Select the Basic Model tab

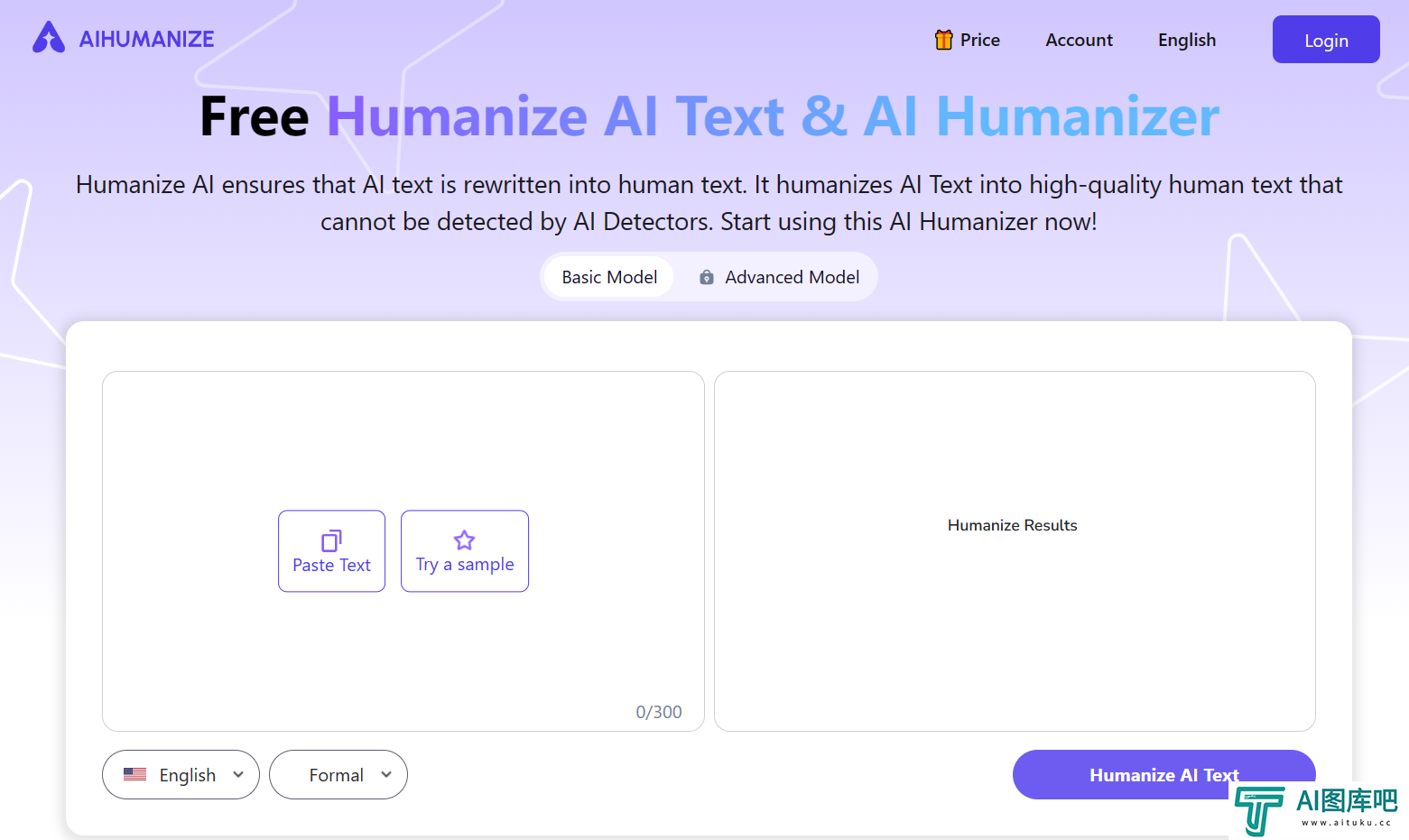click(609, 277)
